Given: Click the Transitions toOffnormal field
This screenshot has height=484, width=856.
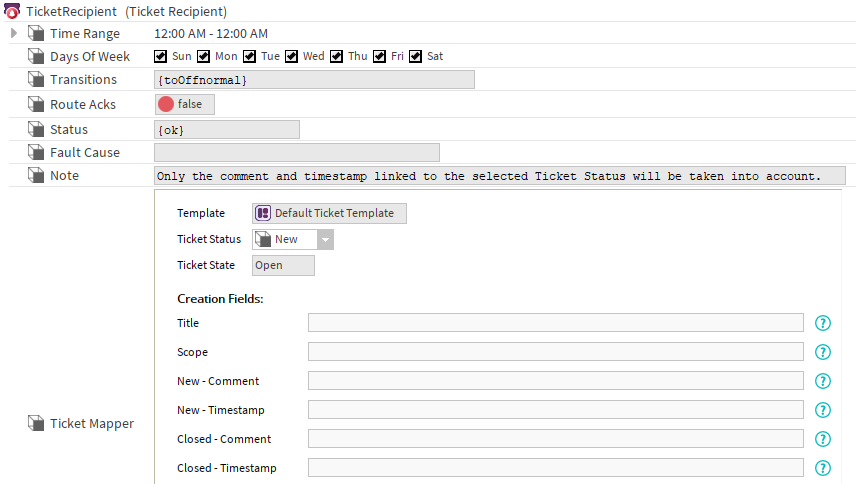Looking at the screenshot, I should [x=314, y=80].
